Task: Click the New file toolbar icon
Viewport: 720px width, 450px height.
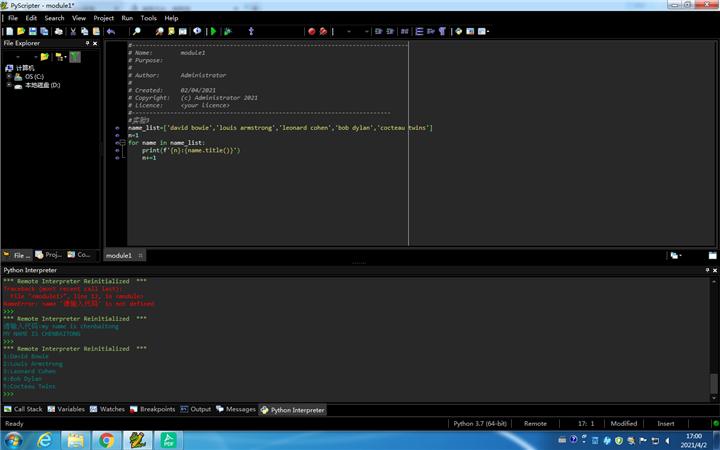Action: [9, 31]
